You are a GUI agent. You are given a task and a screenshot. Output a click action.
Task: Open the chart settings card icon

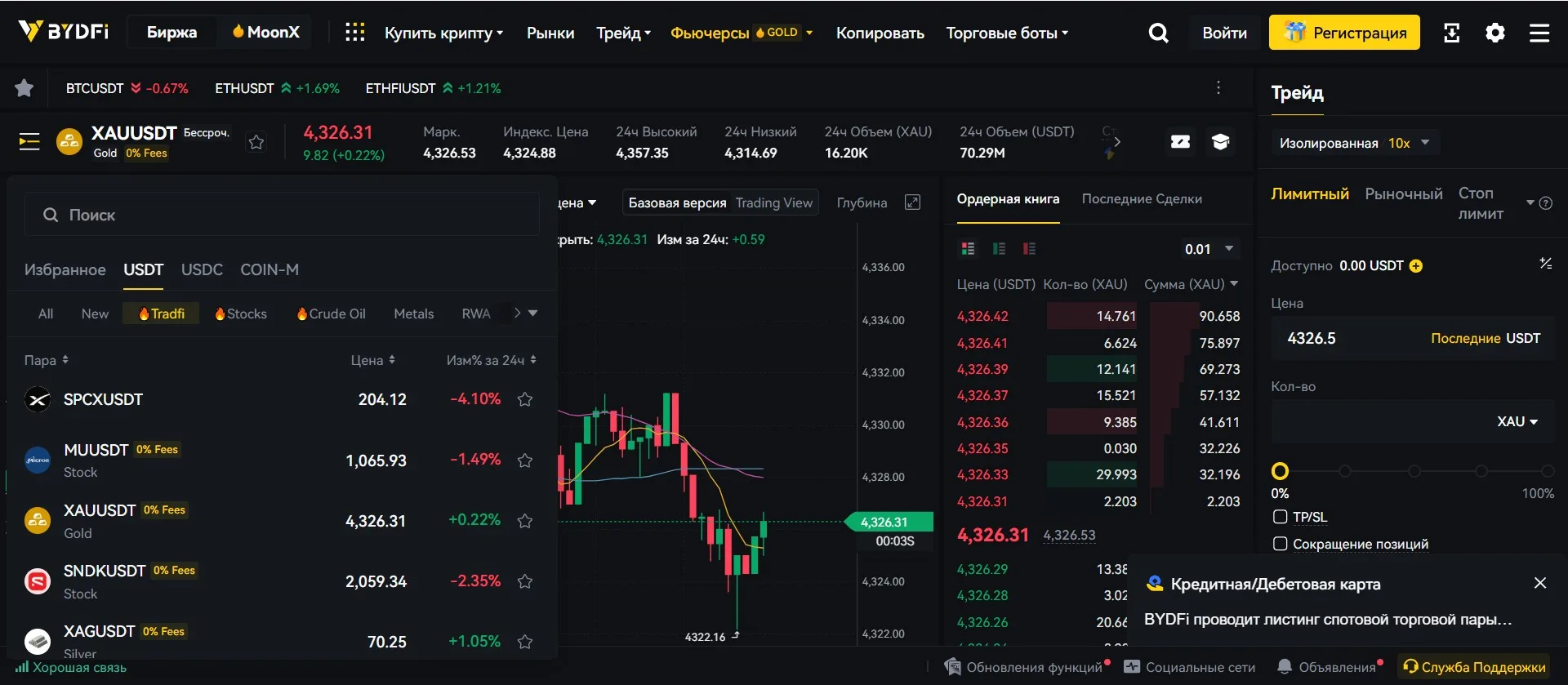(1180, 142)
